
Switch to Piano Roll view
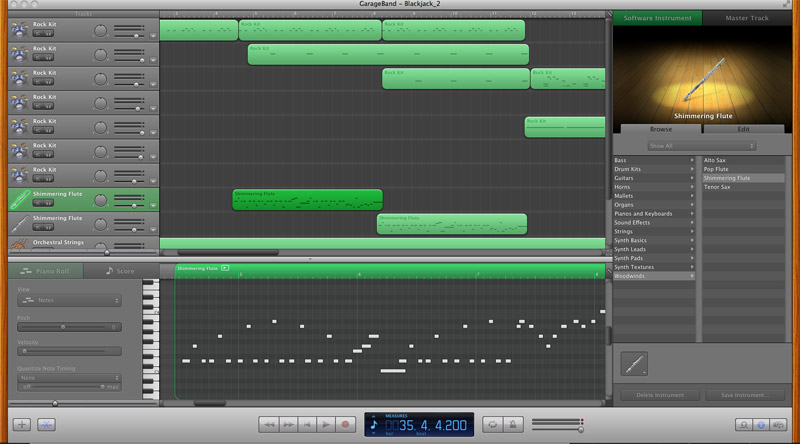click(45, 271)
